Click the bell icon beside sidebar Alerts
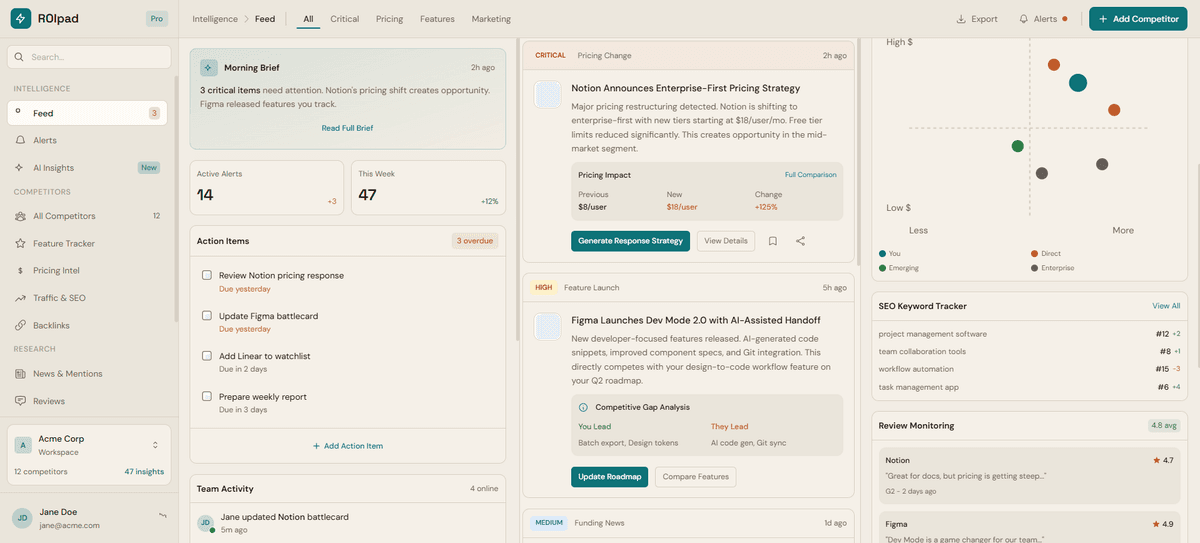 [x=20, y=140]
